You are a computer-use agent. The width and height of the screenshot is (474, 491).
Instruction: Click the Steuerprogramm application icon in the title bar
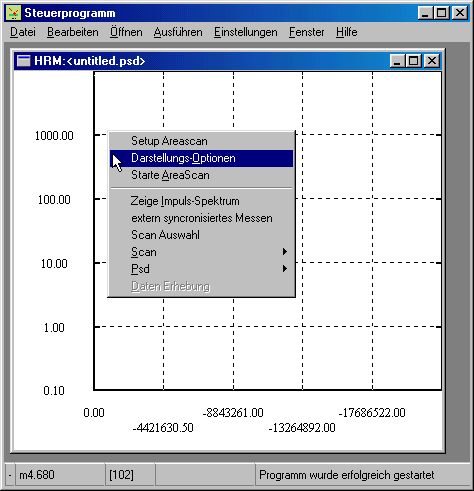[x=14, y=13]
